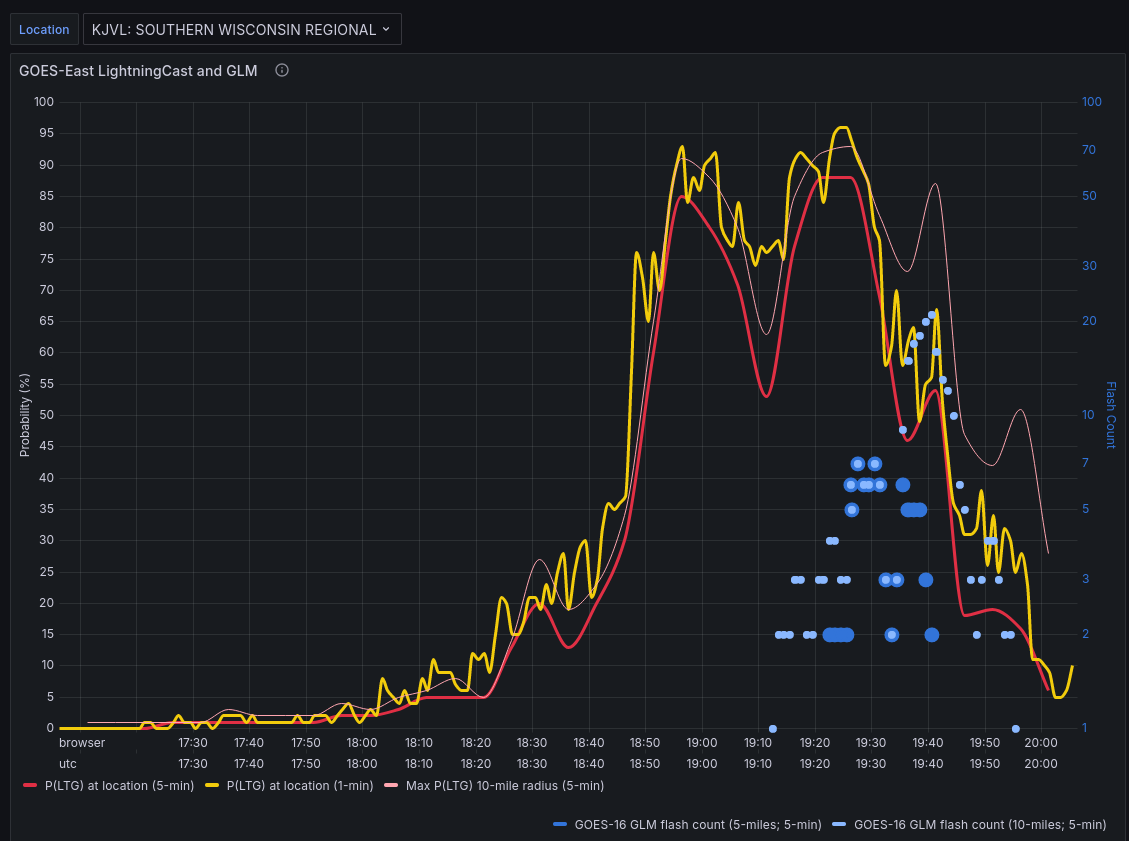This screenshot has height=841, width=1129.
Task: Click the pink line icon for Max P(LTG)
Action: 391,786
